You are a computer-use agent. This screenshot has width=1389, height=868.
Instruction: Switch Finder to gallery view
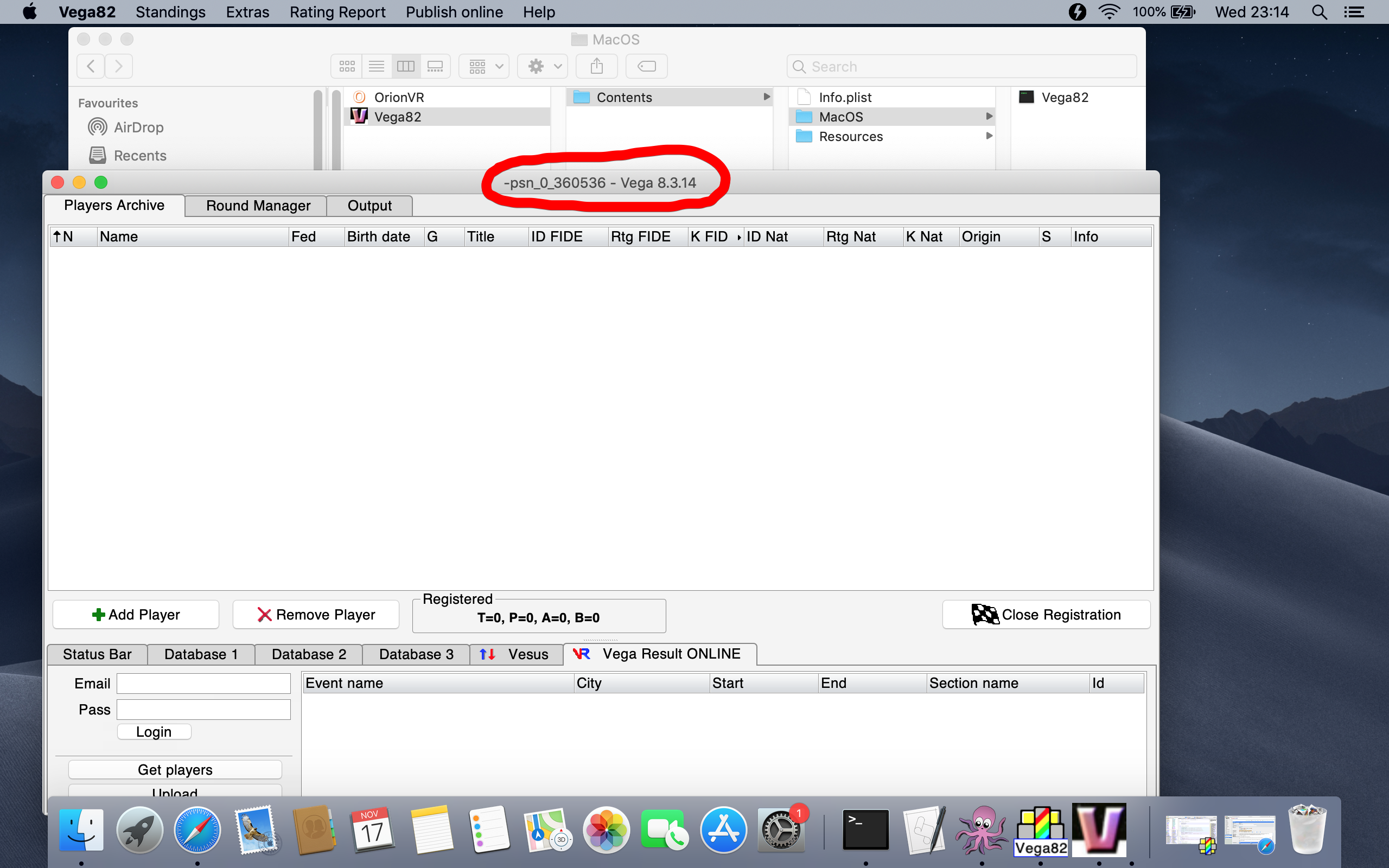(435, 66)
